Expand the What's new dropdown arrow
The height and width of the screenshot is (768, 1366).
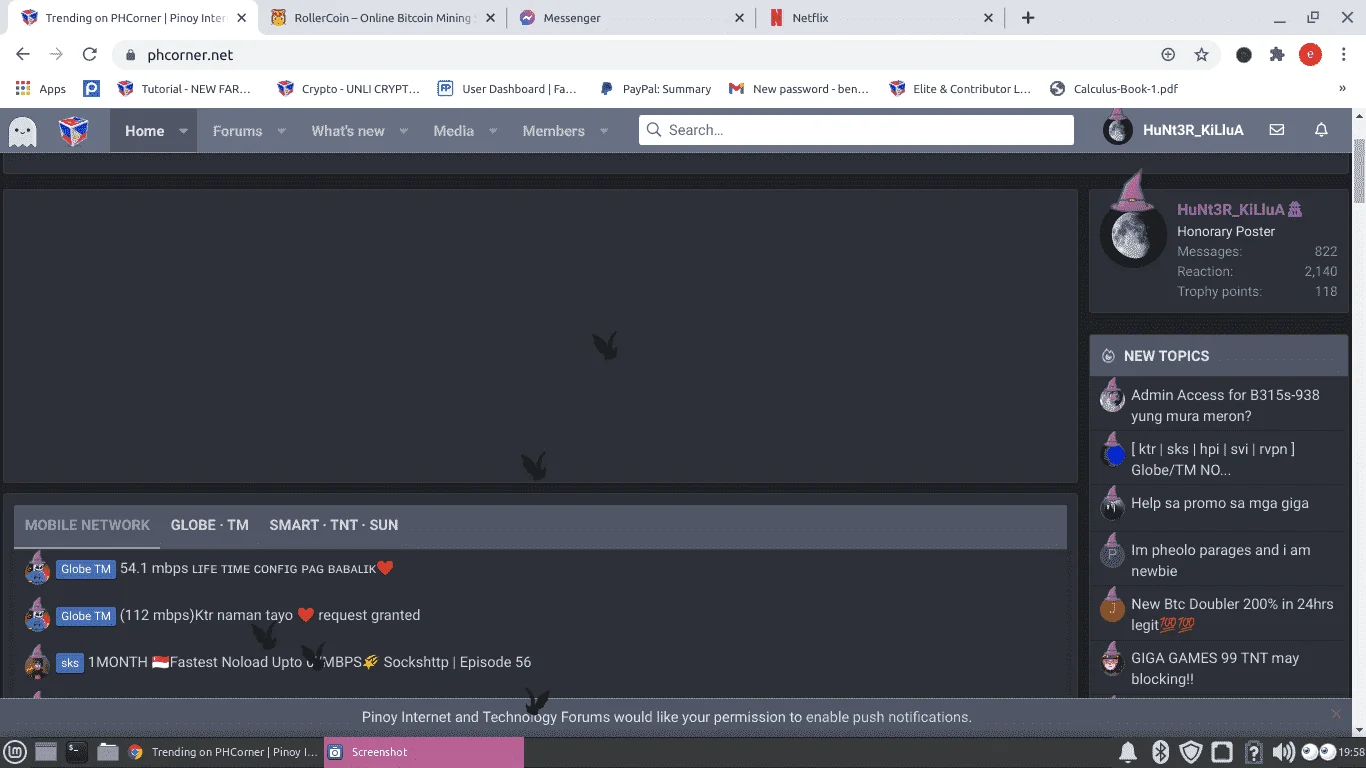click(x=404, y=131)
